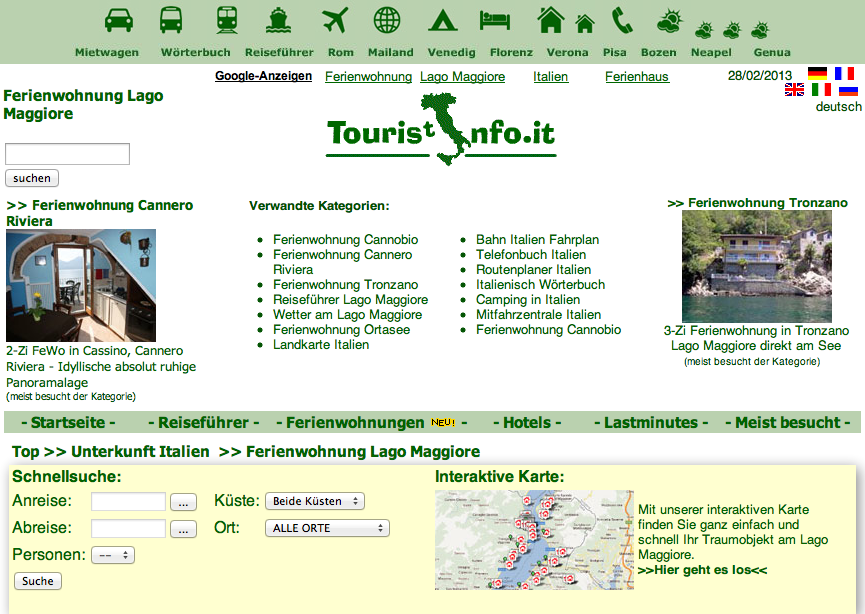Image resolution: width=865 pixels, height=614 pixels.
Task: Open the Ferienwohnung Cannobio category link
Action: click(x=345, y=240)
